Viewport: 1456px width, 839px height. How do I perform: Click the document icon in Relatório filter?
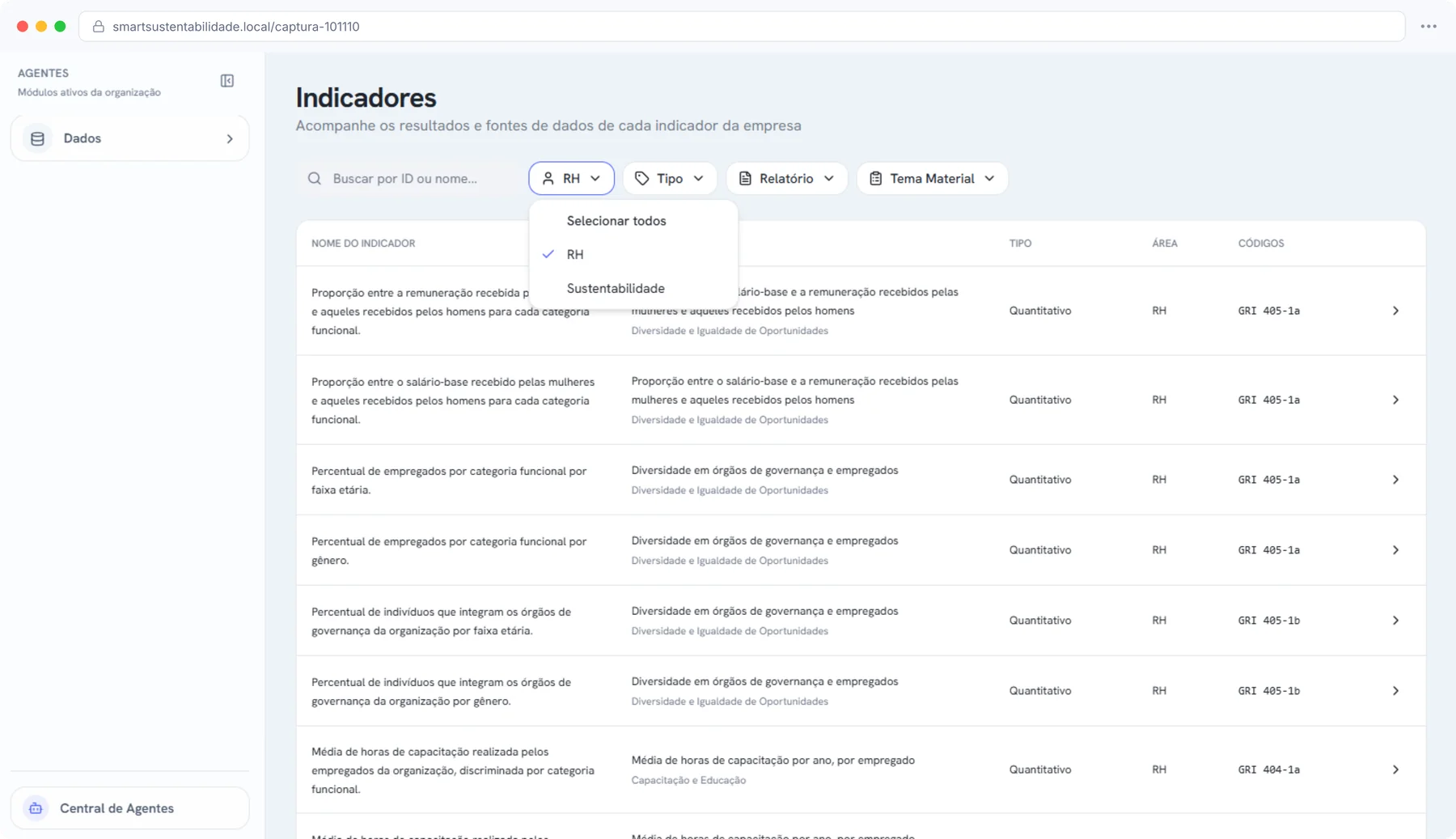(x=745, y=179)
